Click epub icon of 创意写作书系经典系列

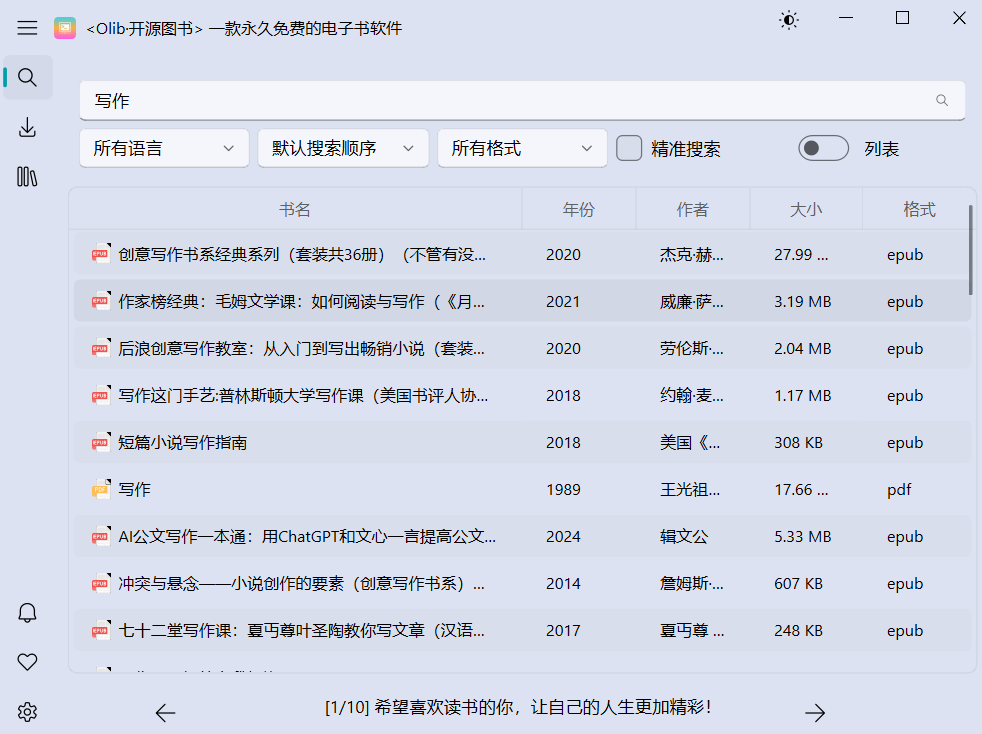tap(101, 254)
